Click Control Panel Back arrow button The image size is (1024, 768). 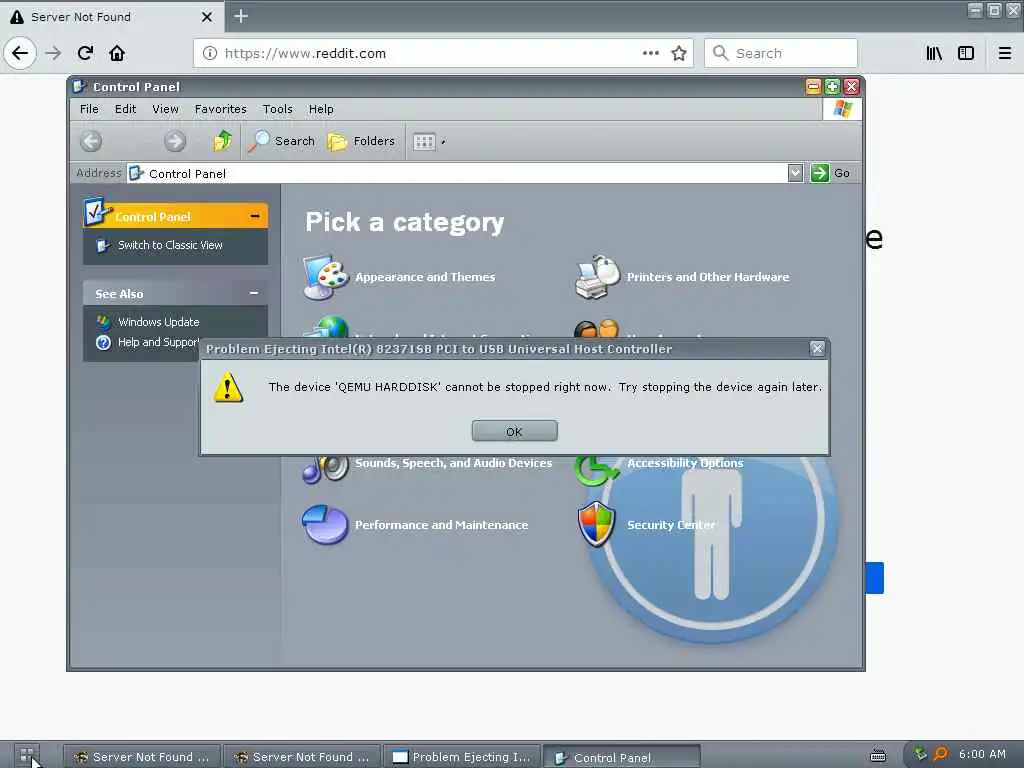point(91,141)
